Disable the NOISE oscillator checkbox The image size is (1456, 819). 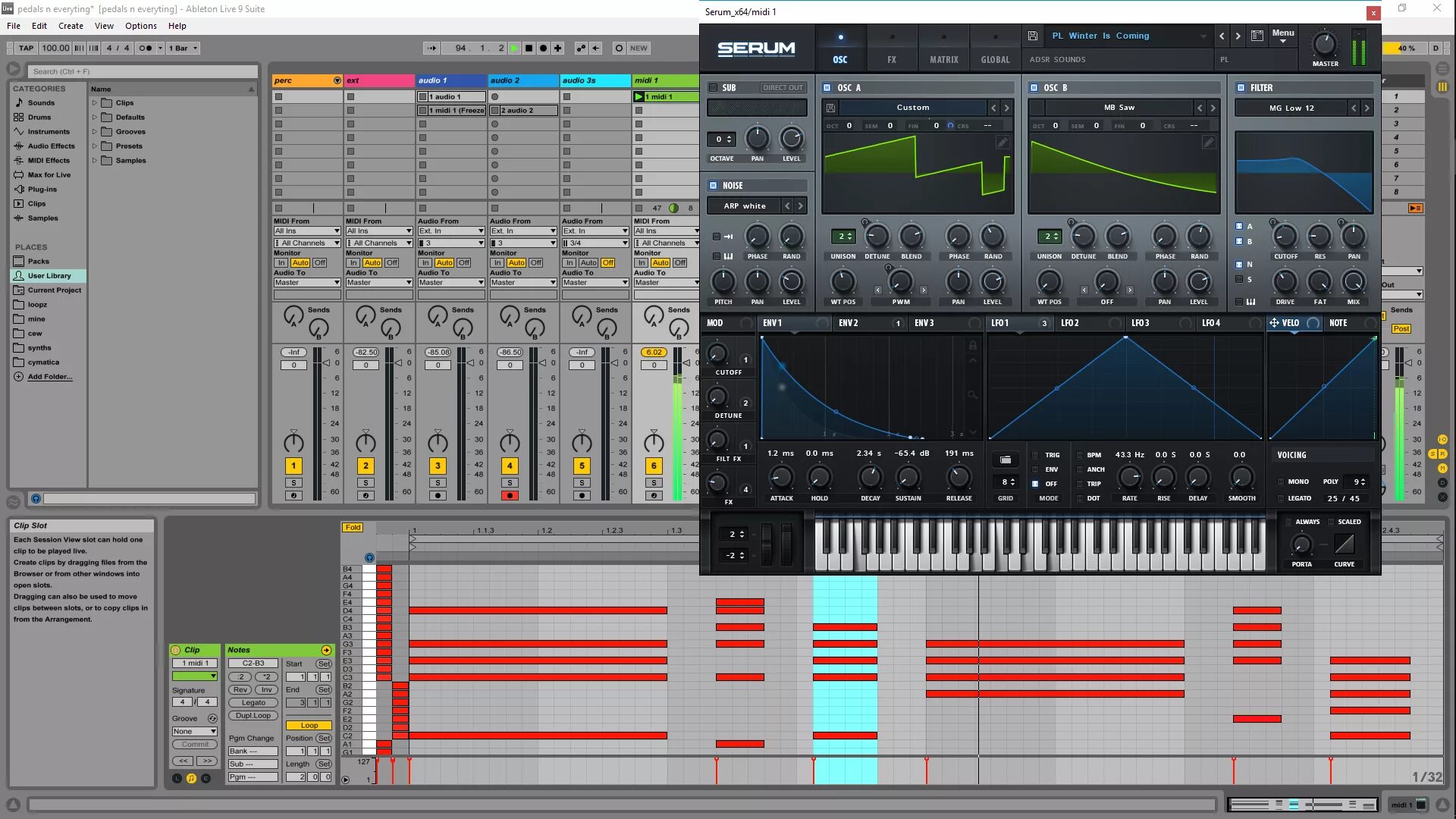(x=713, y=186)
